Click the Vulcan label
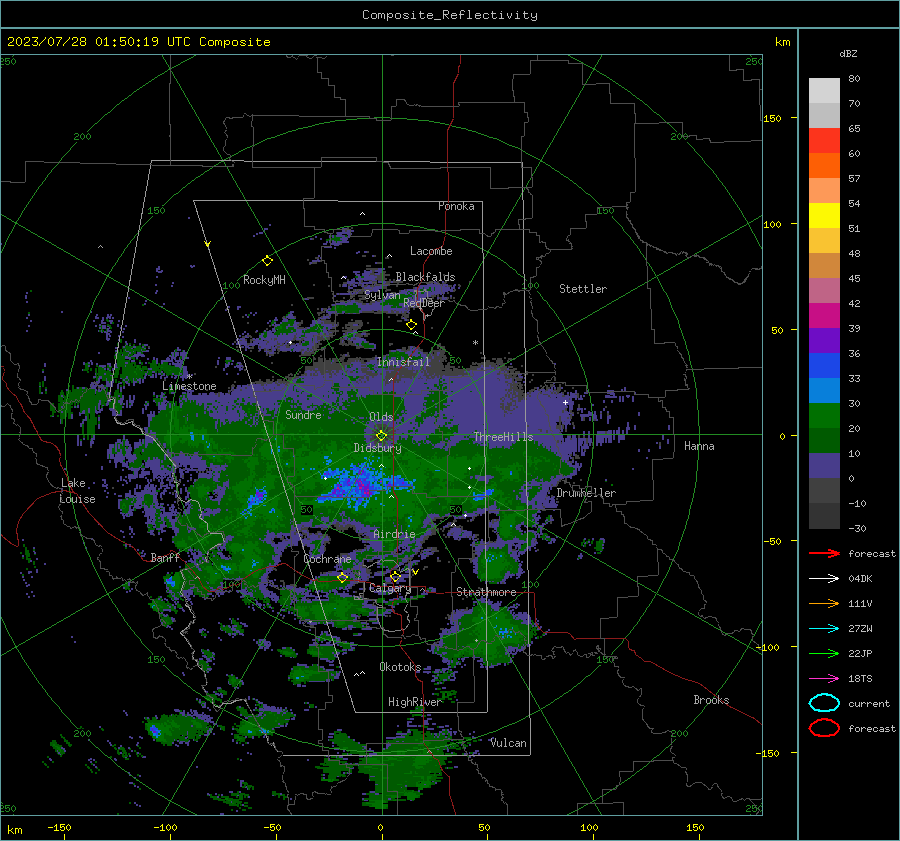The image size is (900, 841). (x=508, y=743)
